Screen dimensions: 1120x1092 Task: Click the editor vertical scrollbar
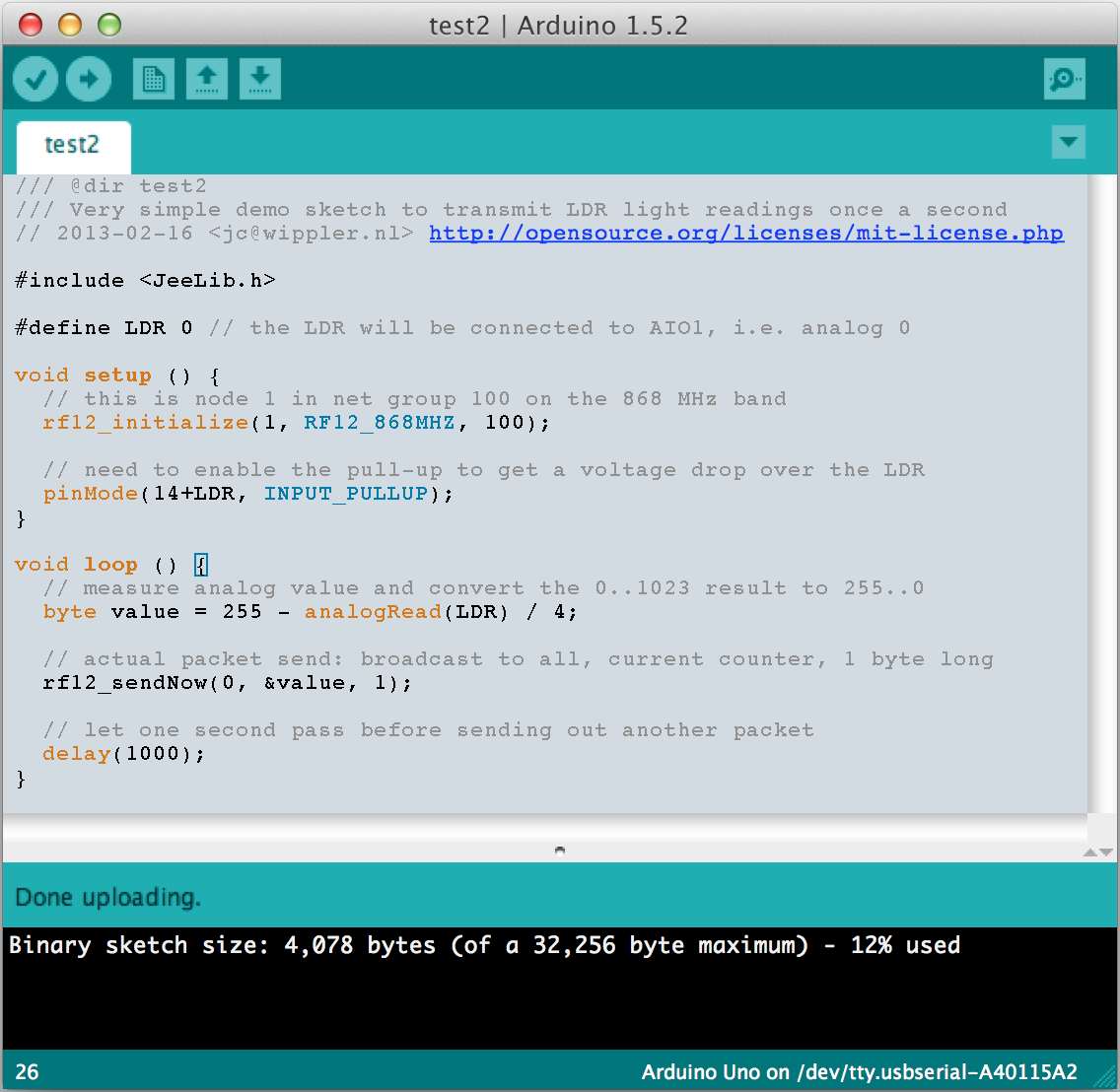(x=1100, y=493)
